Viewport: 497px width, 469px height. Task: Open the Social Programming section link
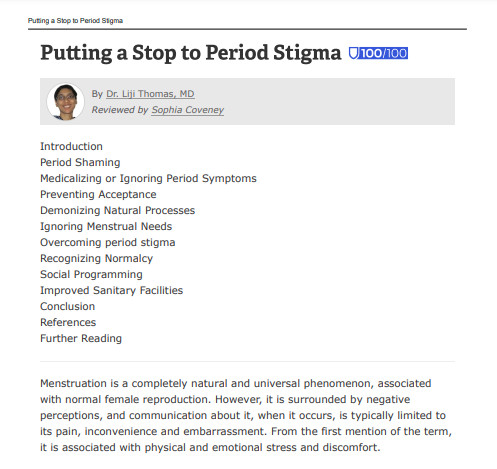(x=91, y=274)
